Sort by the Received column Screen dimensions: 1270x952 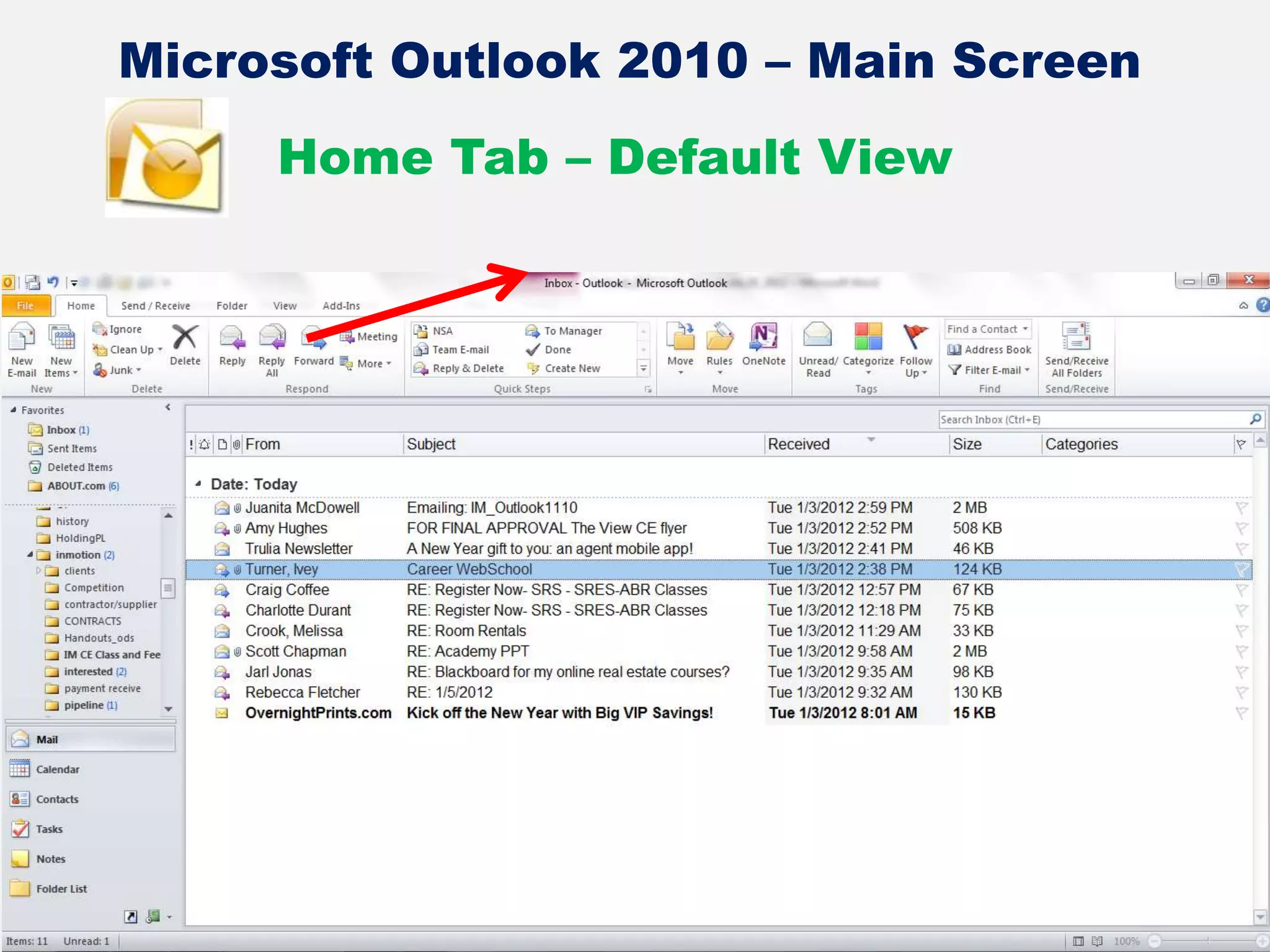click(x=856, y=444)
